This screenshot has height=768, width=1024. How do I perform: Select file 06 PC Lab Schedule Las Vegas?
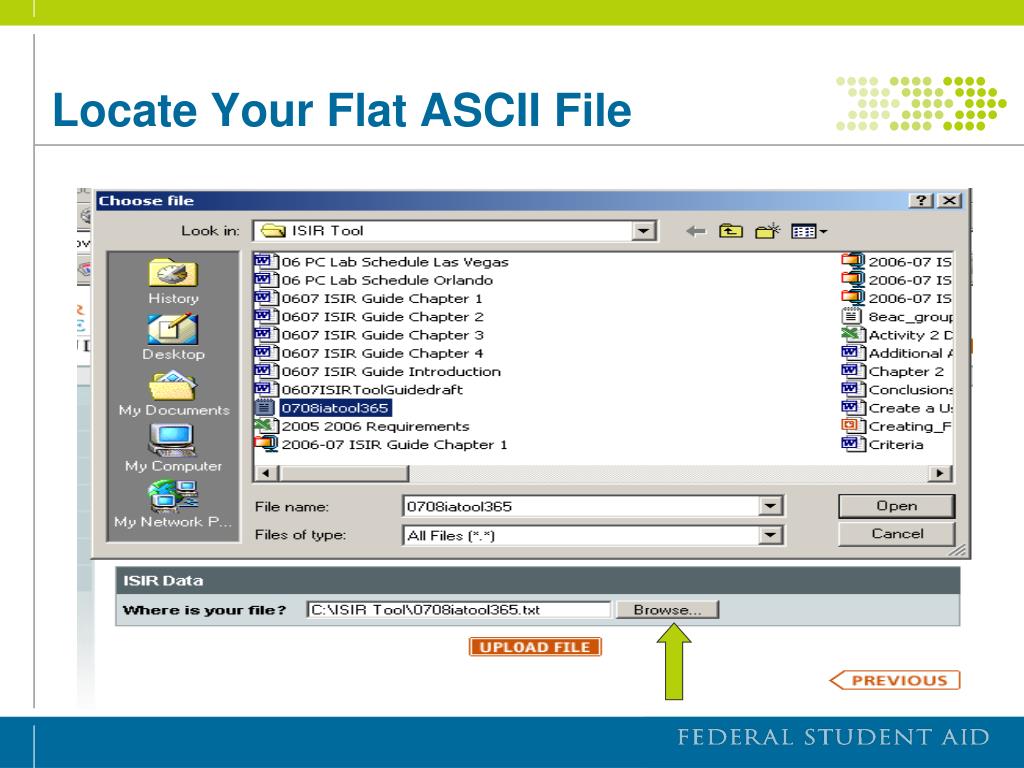coord(381,262)
